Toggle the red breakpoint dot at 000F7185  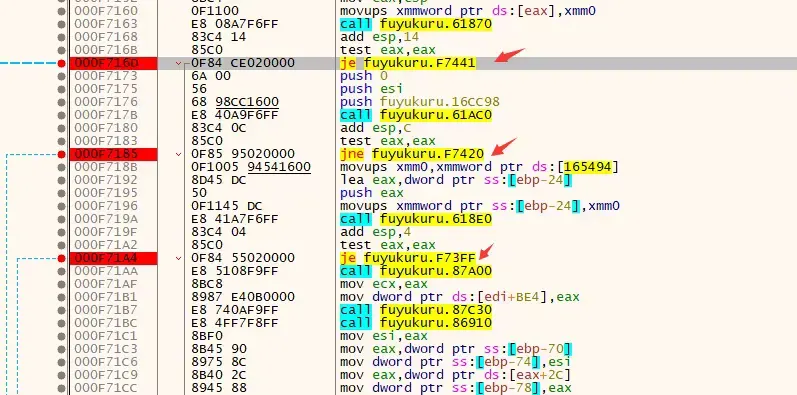[62, 154]
